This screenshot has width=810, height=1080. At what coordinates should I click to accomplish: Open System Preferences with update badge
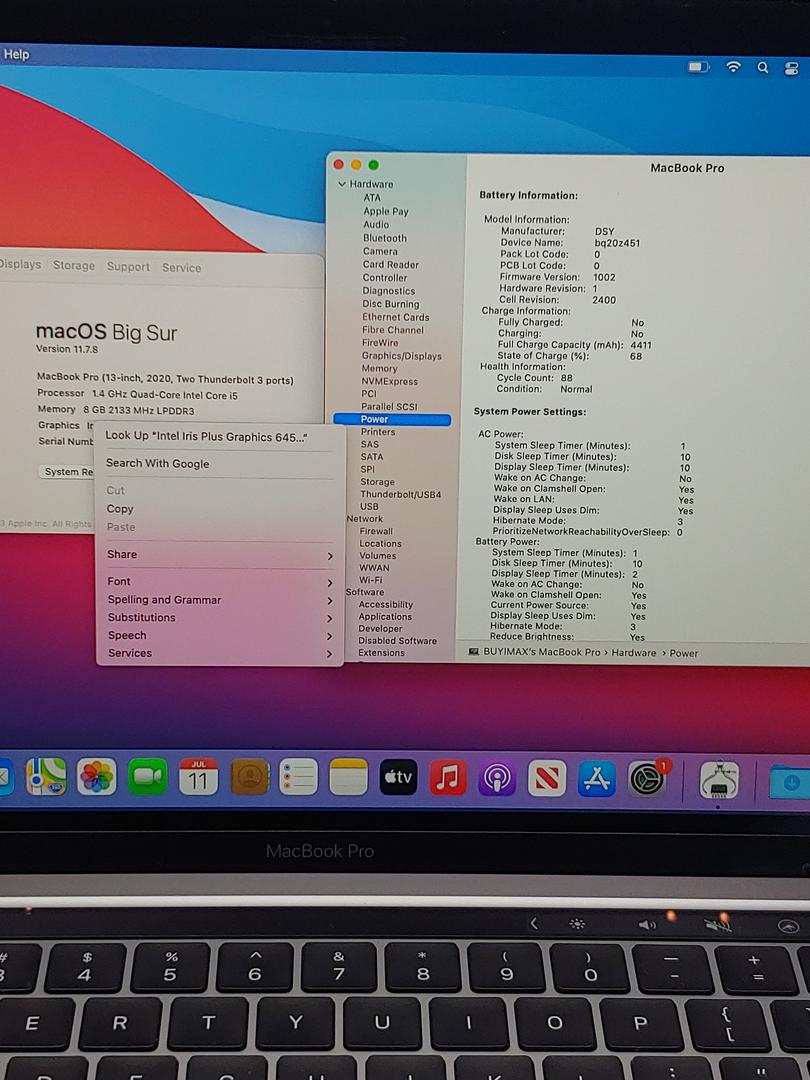[647, 779]
